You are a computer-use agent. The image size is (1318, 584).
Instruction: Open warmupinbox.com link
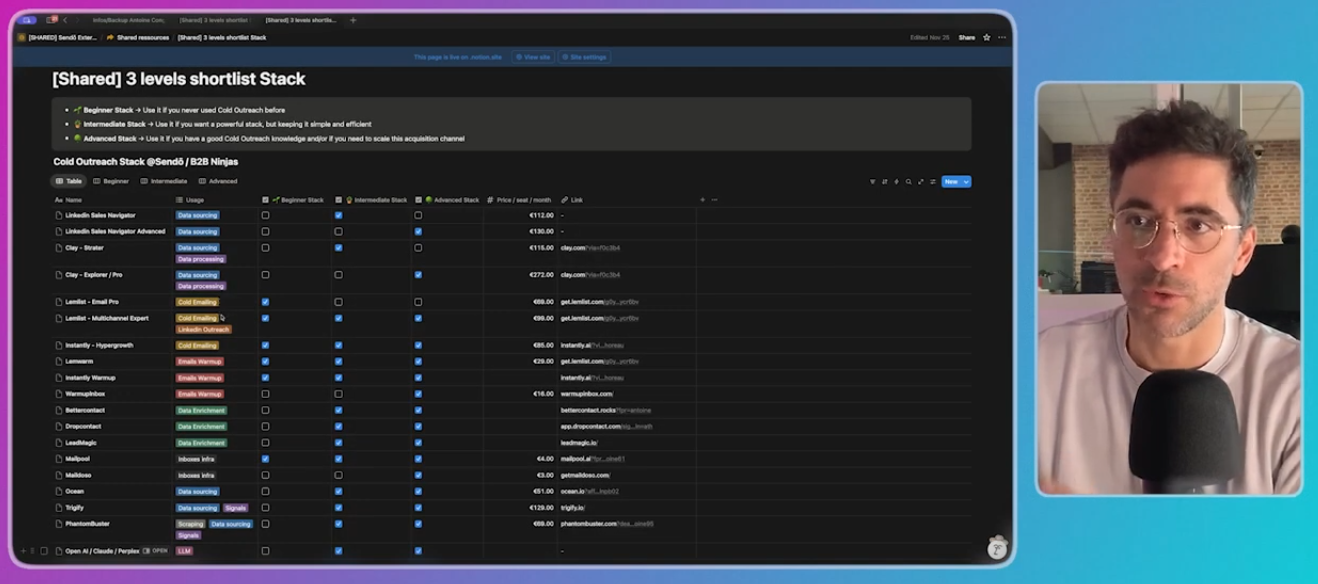tap(587, 394)
